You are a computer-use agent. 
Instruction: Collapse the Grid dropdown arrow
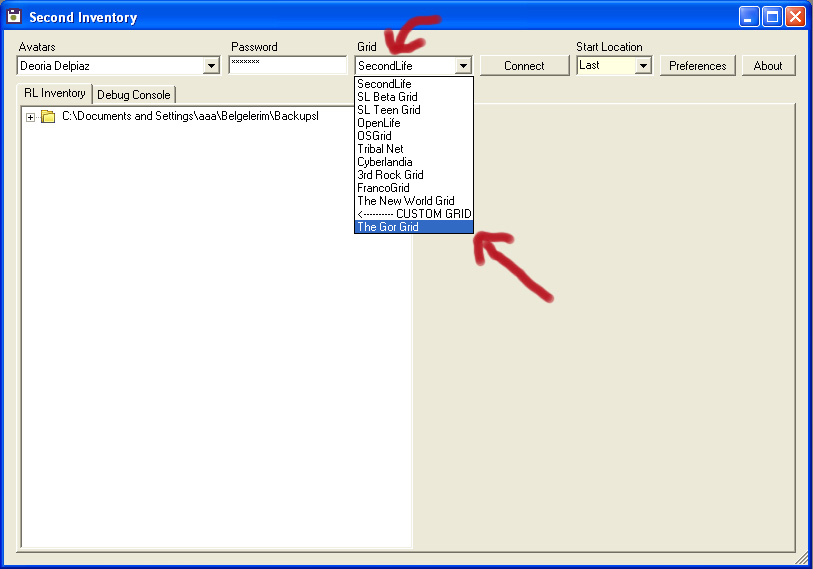coord(463,66)
